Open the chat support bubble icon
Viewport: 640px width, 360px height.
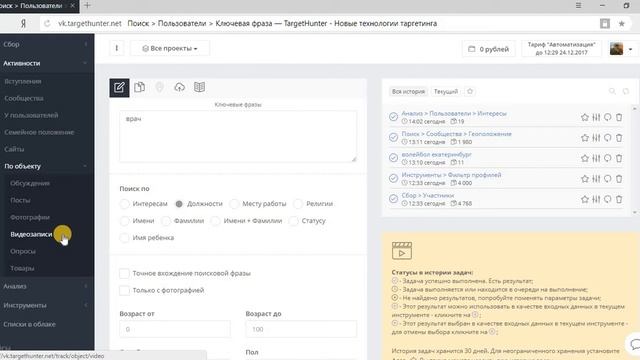[x=634, y=344]
